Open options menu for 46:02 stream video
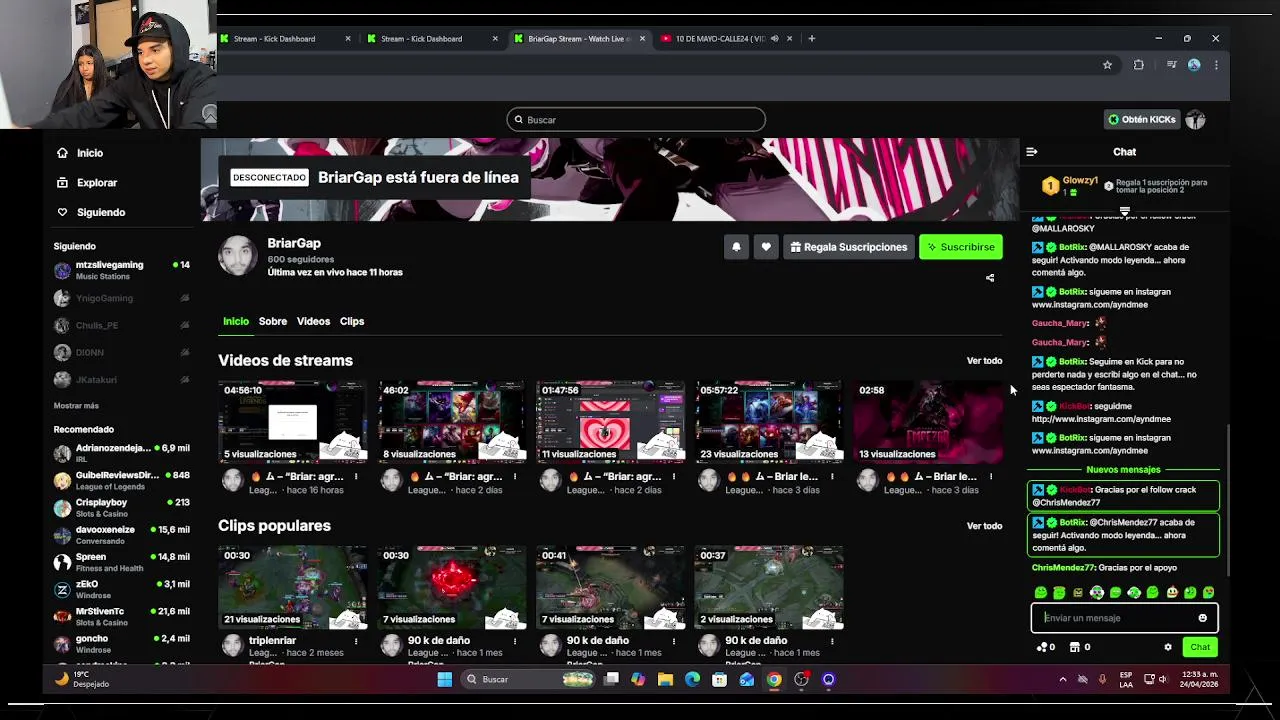Image resolution: width=1280 pixels, height=720 pixels. point(515,477)
